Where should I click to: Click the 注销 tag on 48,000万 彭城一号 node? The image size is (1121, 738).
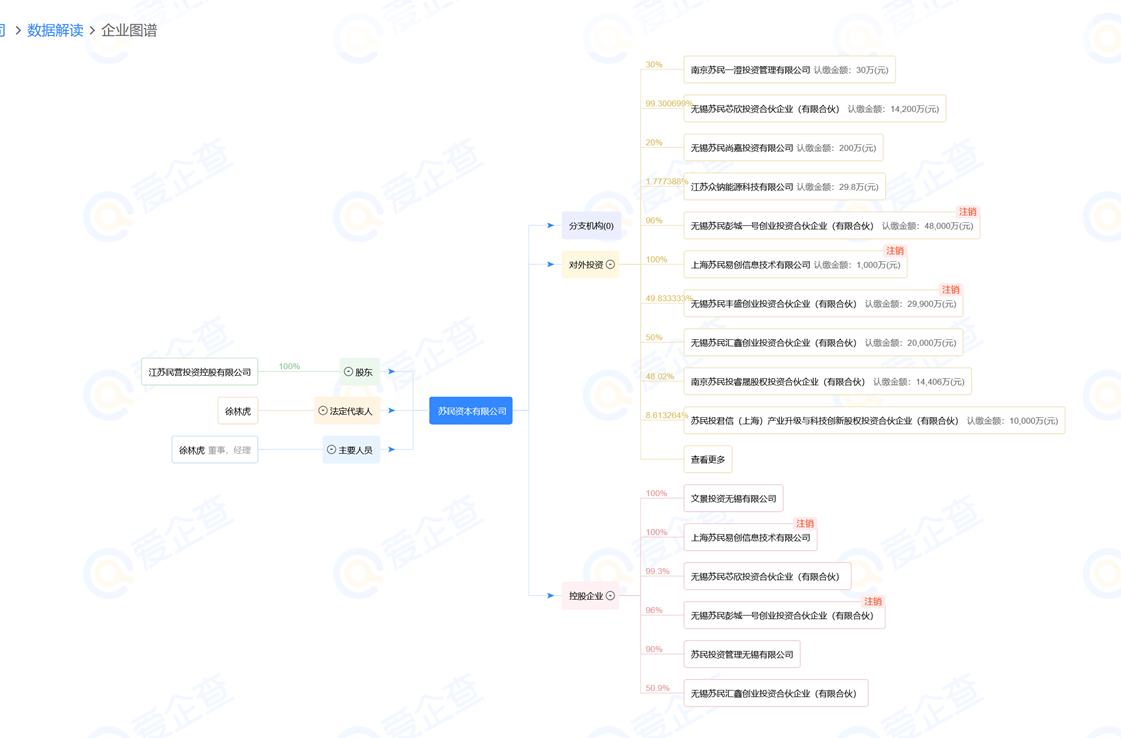(x=967, y=212)
